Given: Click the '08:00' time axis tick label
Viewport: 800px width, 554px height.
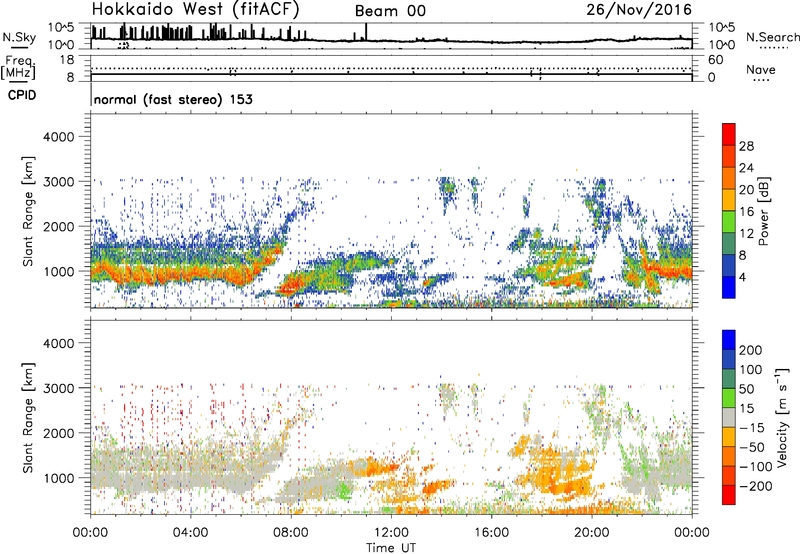Looking at the screenshot, I should [291, 533].
